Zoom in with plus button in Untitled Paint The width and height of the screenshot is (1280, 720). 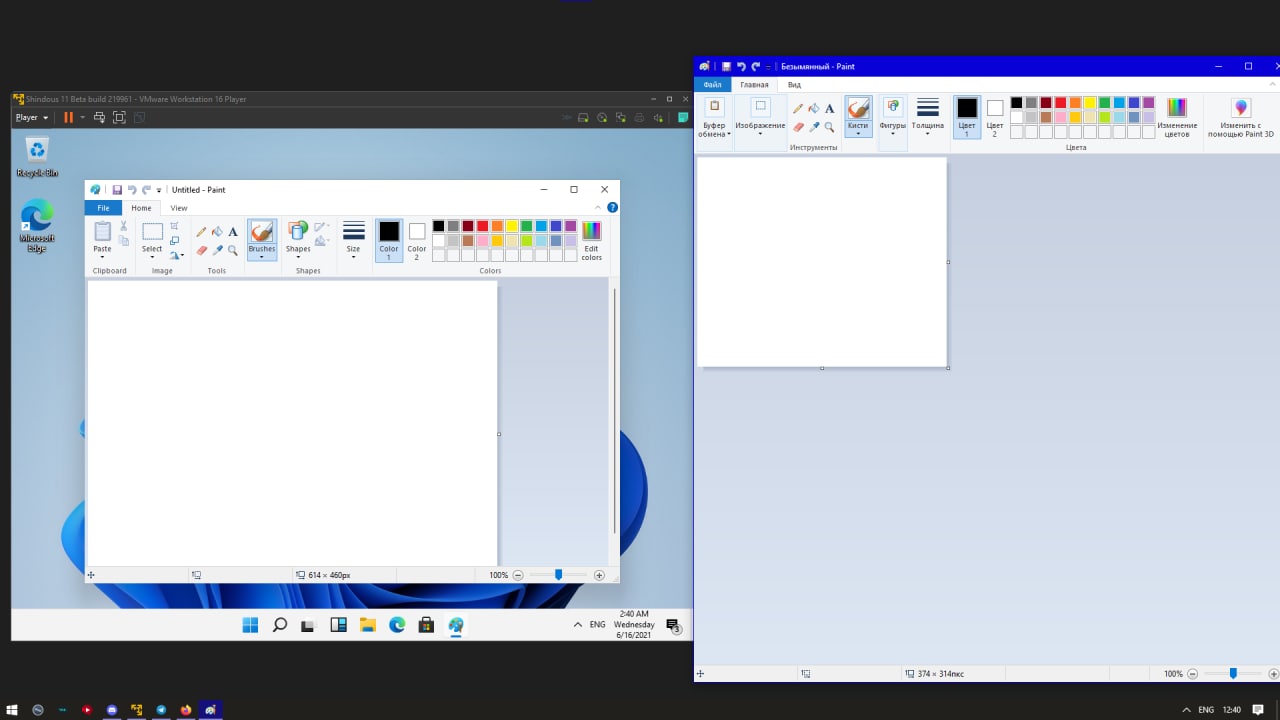(599, 575)
